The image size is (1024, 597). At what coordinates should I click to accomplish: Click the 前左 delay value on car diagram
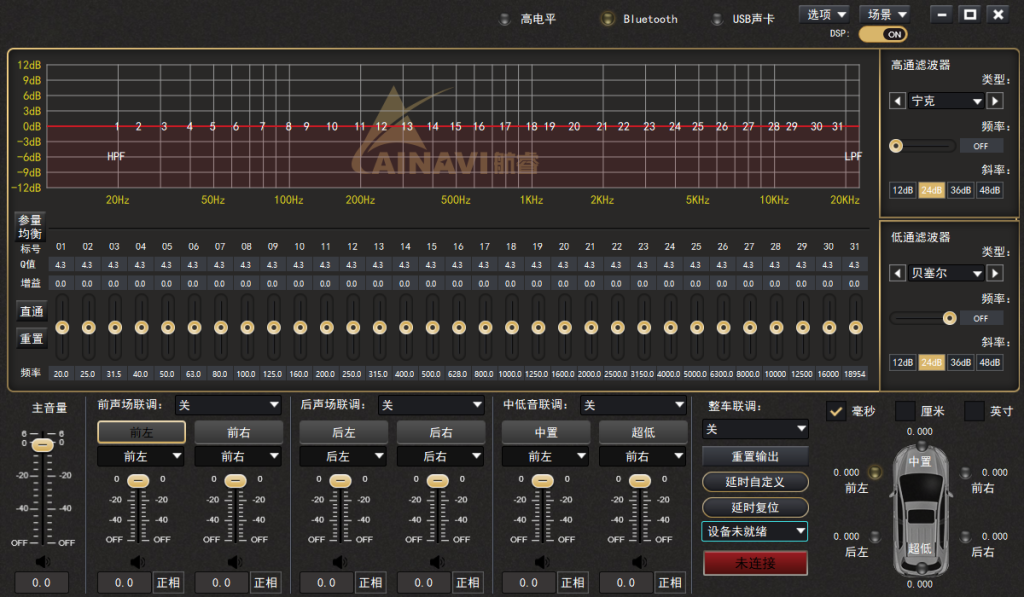pyautogui.click(x=846, y=472)
